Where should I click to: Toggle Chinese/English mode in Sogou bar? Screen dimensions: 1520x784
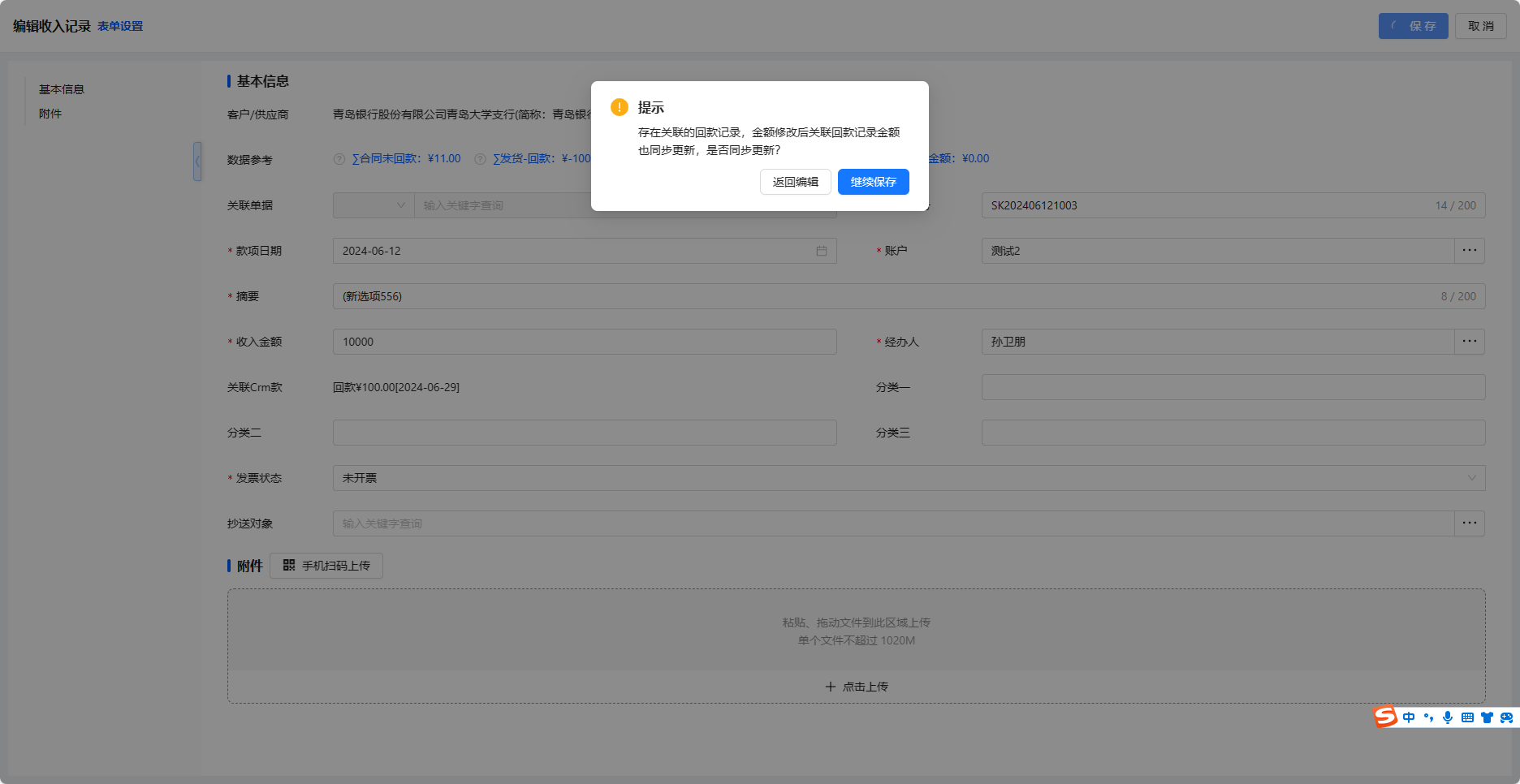(1409, 717)
